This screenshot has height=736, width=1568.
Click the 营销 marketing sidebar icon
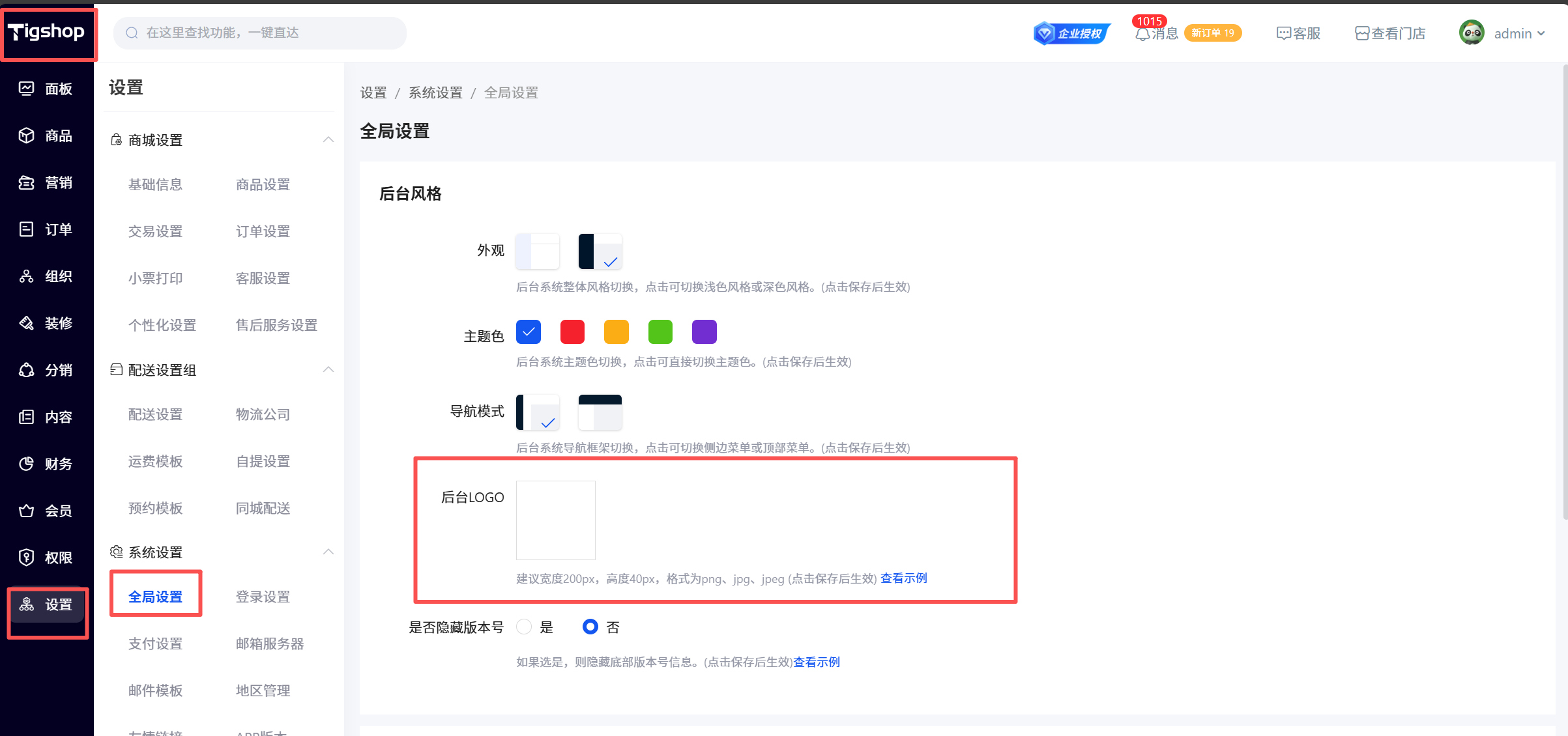26,182
